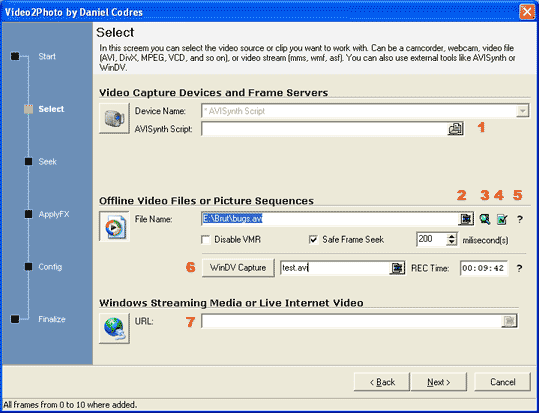This screenshot has height=413, width=539.
Task: Click the WinDV Capture button
Action: coord(238,268)
